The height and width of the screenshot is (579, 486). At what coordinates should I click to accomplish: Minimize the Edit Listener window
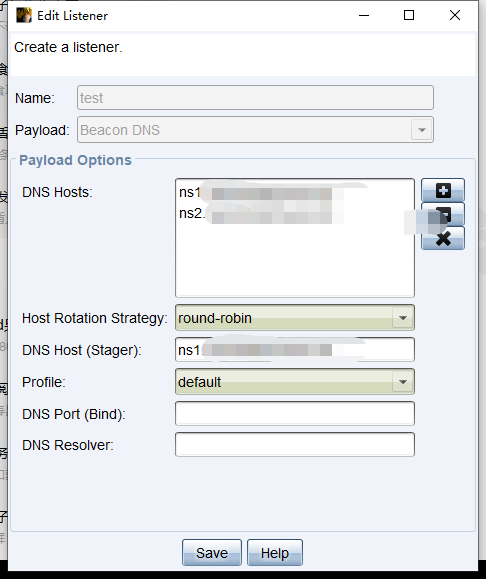coord(364,15)
